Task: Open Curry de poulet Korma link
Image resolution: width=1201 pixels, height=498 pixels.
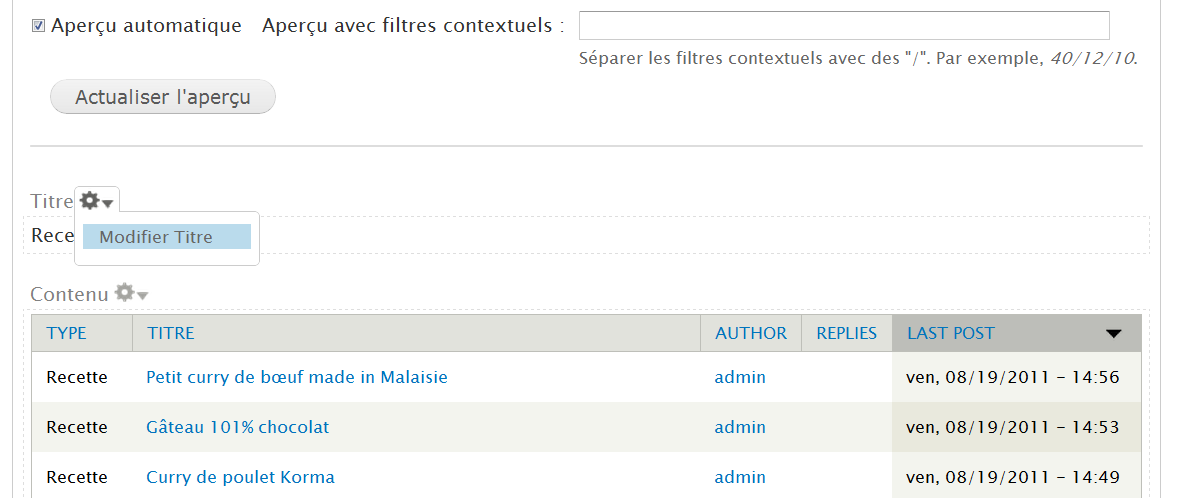Action: tap(240, 477)
